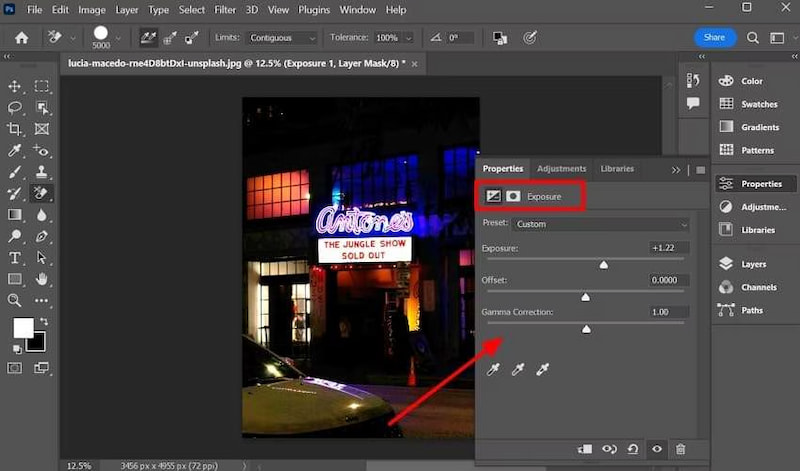
Task: Open the tool preset picker arrow
Action: 72,38
